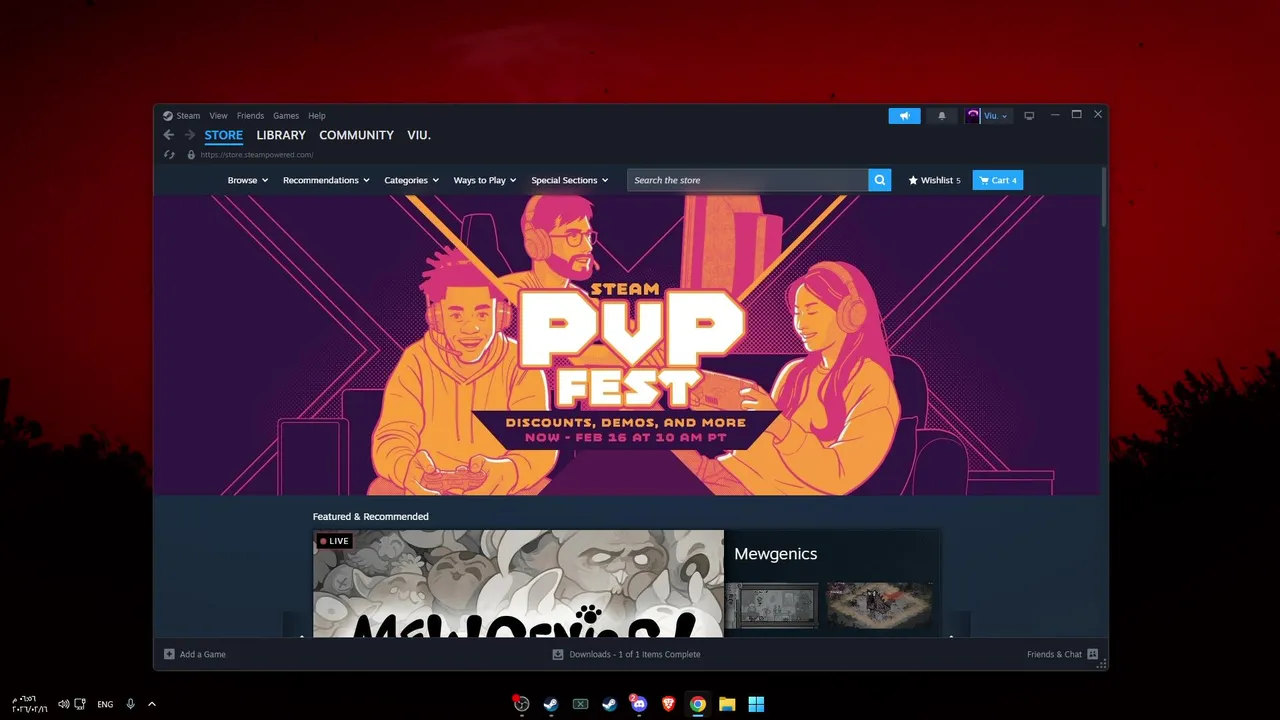Open the Steam menu
This screenshot has width=1280, height=720.
[x=188, y=116]
